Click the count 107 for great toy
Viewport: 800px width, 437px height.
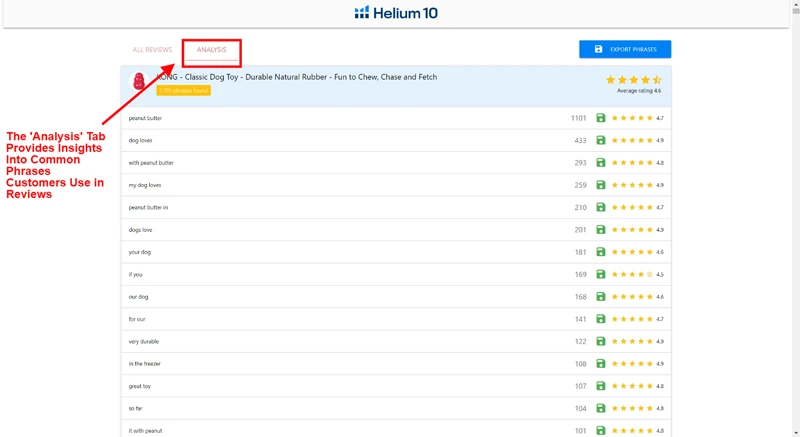[580, 386]
